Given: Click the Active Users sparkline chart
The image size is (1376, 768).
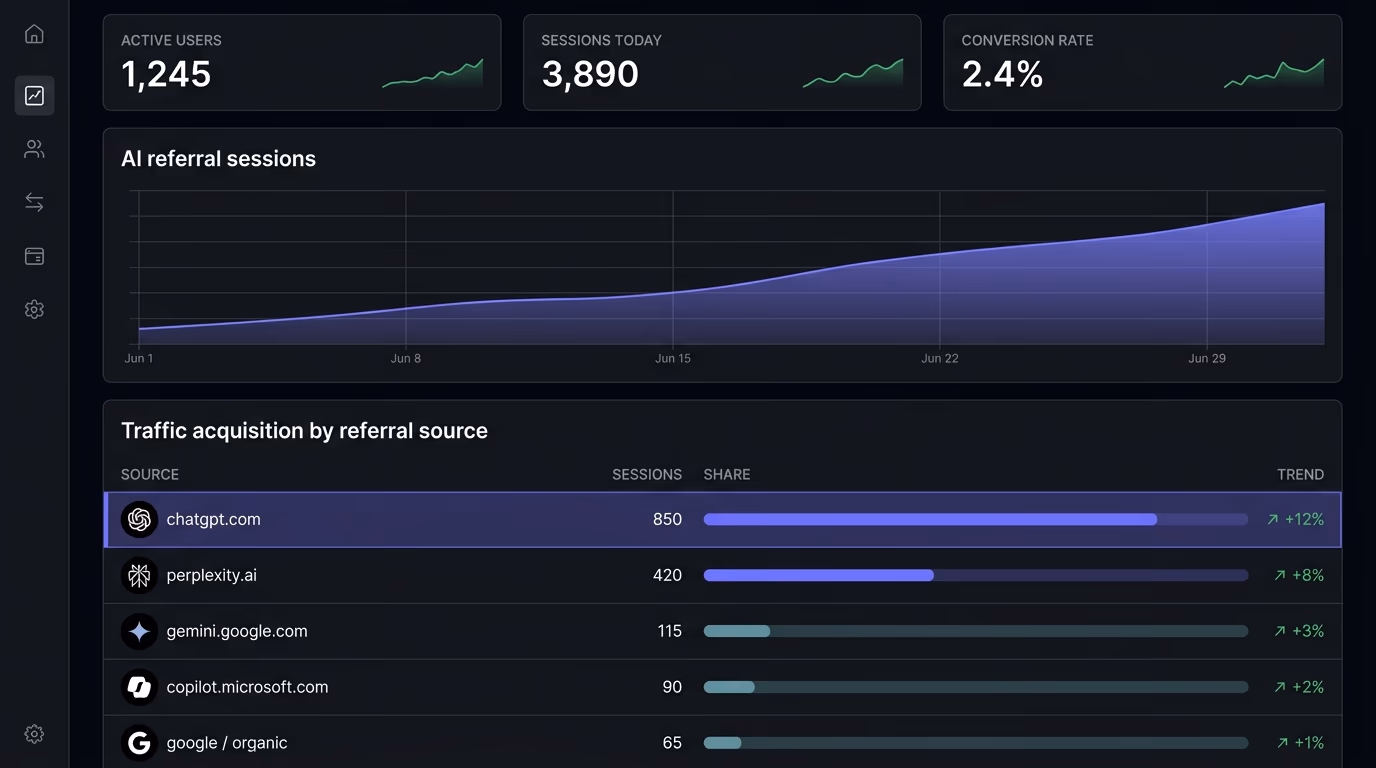Looking at the screenshot, I should click(432, 74).
